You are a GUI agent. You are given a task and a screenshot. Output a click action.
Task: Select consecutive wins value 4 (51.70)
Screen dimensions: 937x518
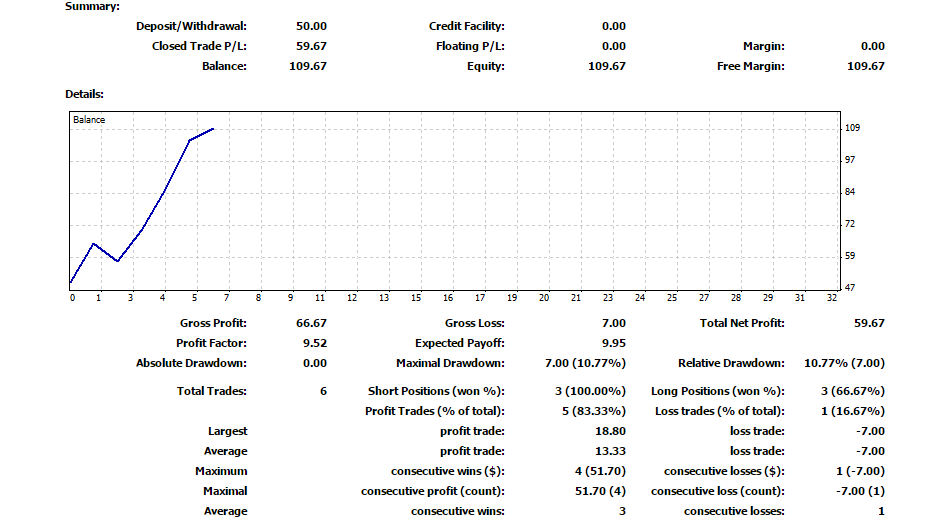pos(601,471)
